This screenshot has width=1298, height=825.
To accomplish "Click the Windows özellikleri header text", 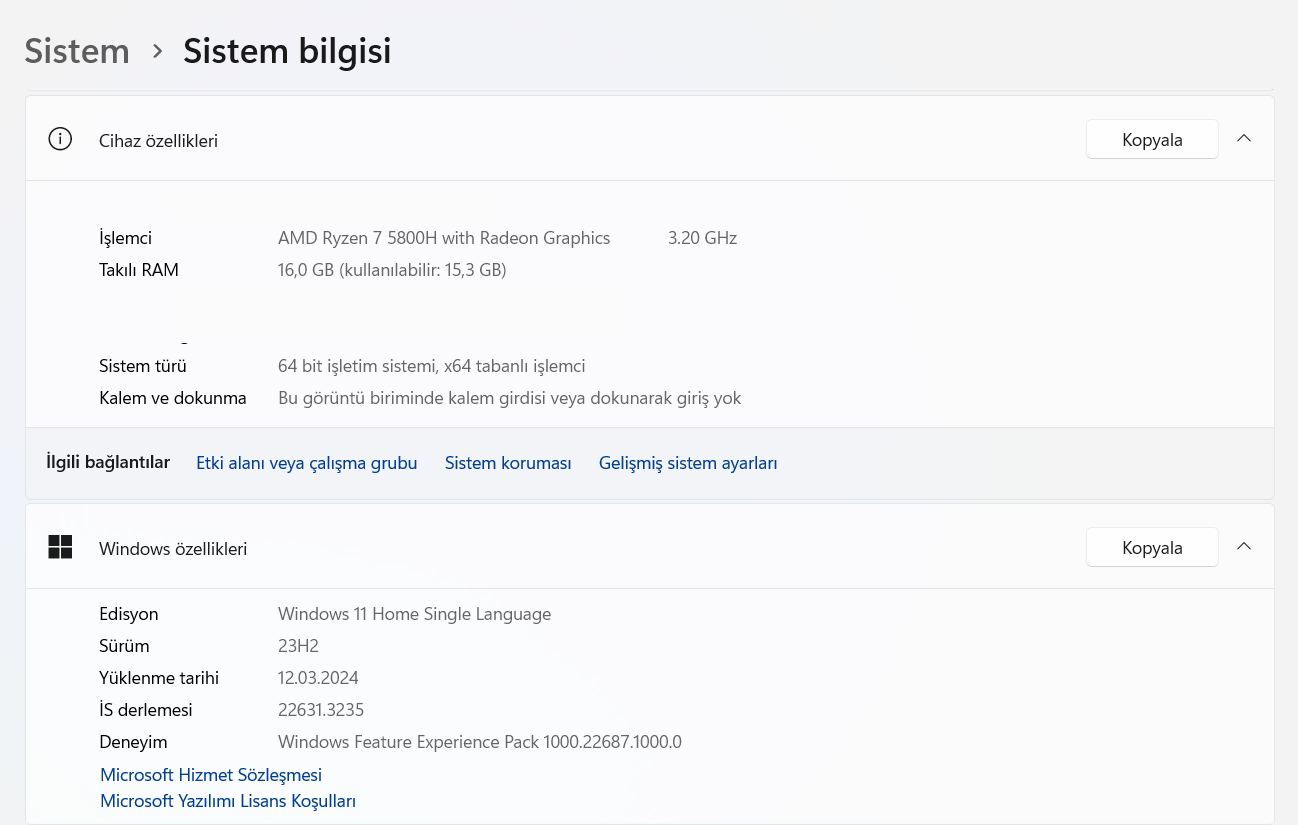I will 173,549.
